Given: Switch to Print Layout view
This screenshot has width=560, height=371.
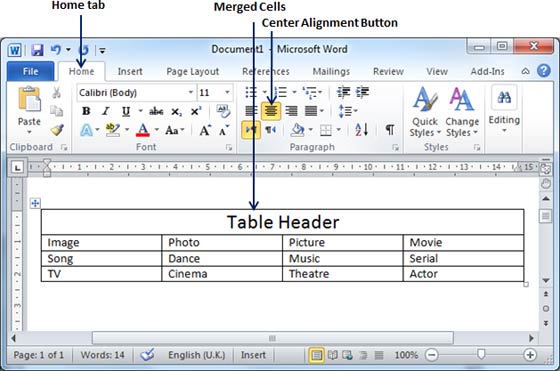Looking at the screenshot, I should [316, 355].
